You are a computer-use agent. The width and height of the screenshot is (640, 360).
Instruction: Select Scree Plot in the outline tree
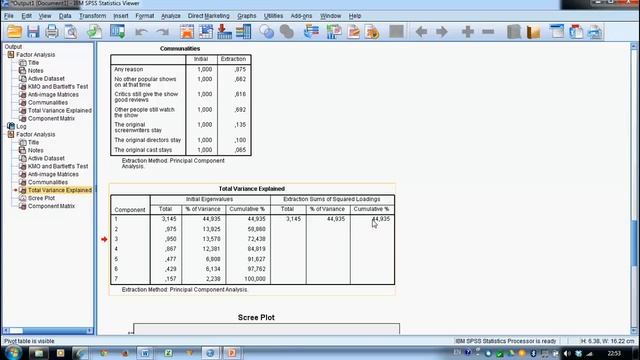pos(41,198)
